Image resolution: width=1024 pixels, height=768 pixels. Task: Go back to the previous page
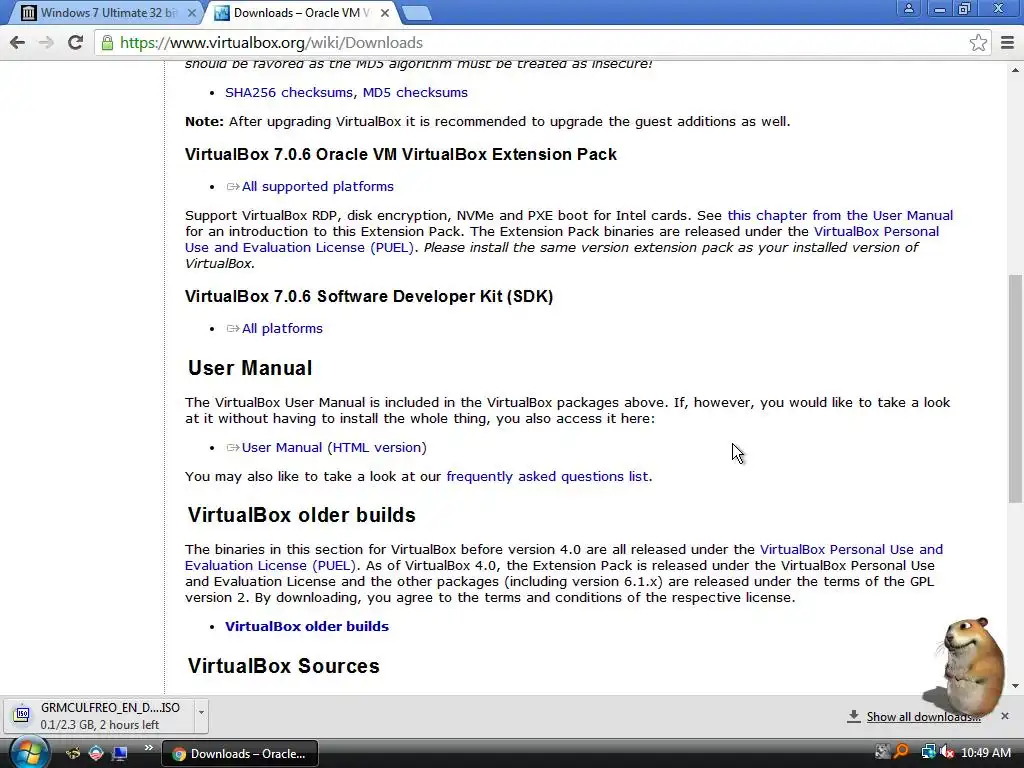click(18, 43)
